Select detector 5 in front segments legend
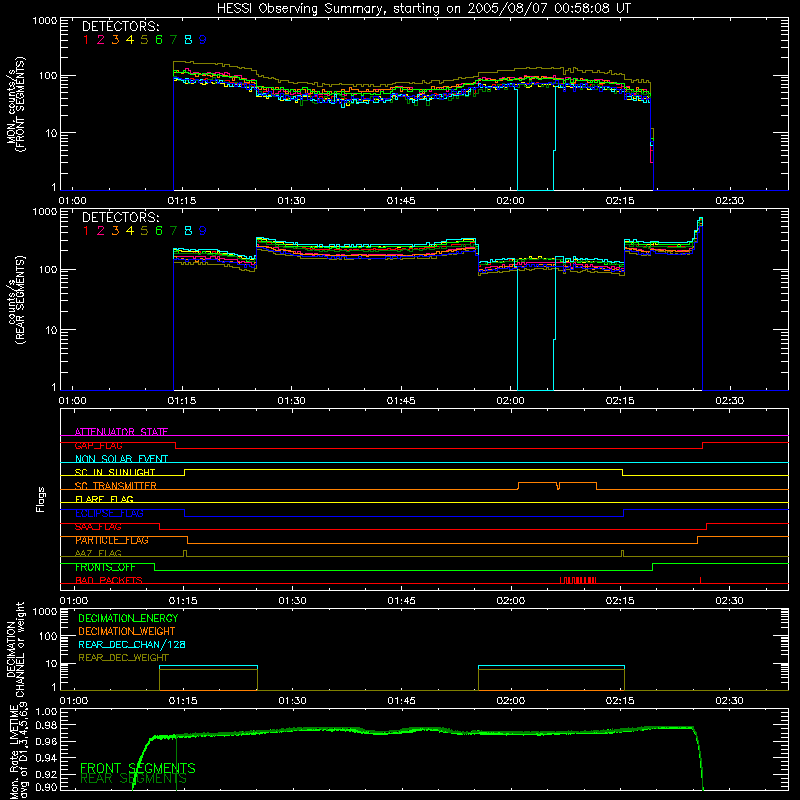800x800 pixels. pos(144,40)
